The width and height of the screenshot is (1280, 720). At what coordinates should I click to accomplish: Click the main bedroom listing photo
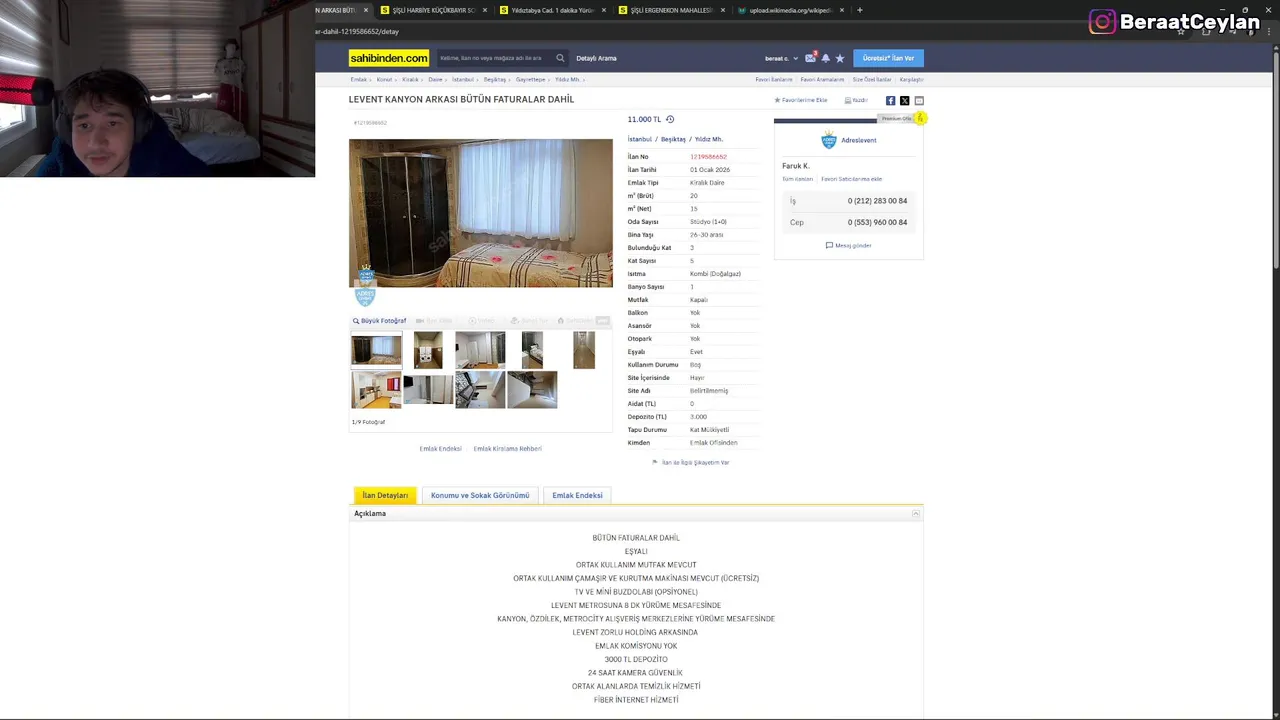480,213
